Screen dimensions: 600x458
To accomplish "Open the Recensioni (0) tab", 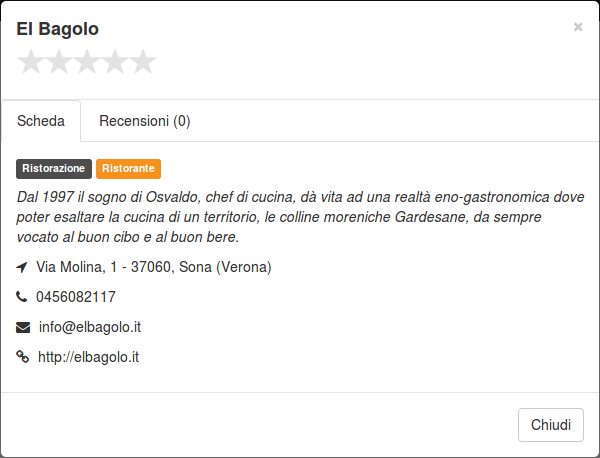I will [x=145, y=121].
